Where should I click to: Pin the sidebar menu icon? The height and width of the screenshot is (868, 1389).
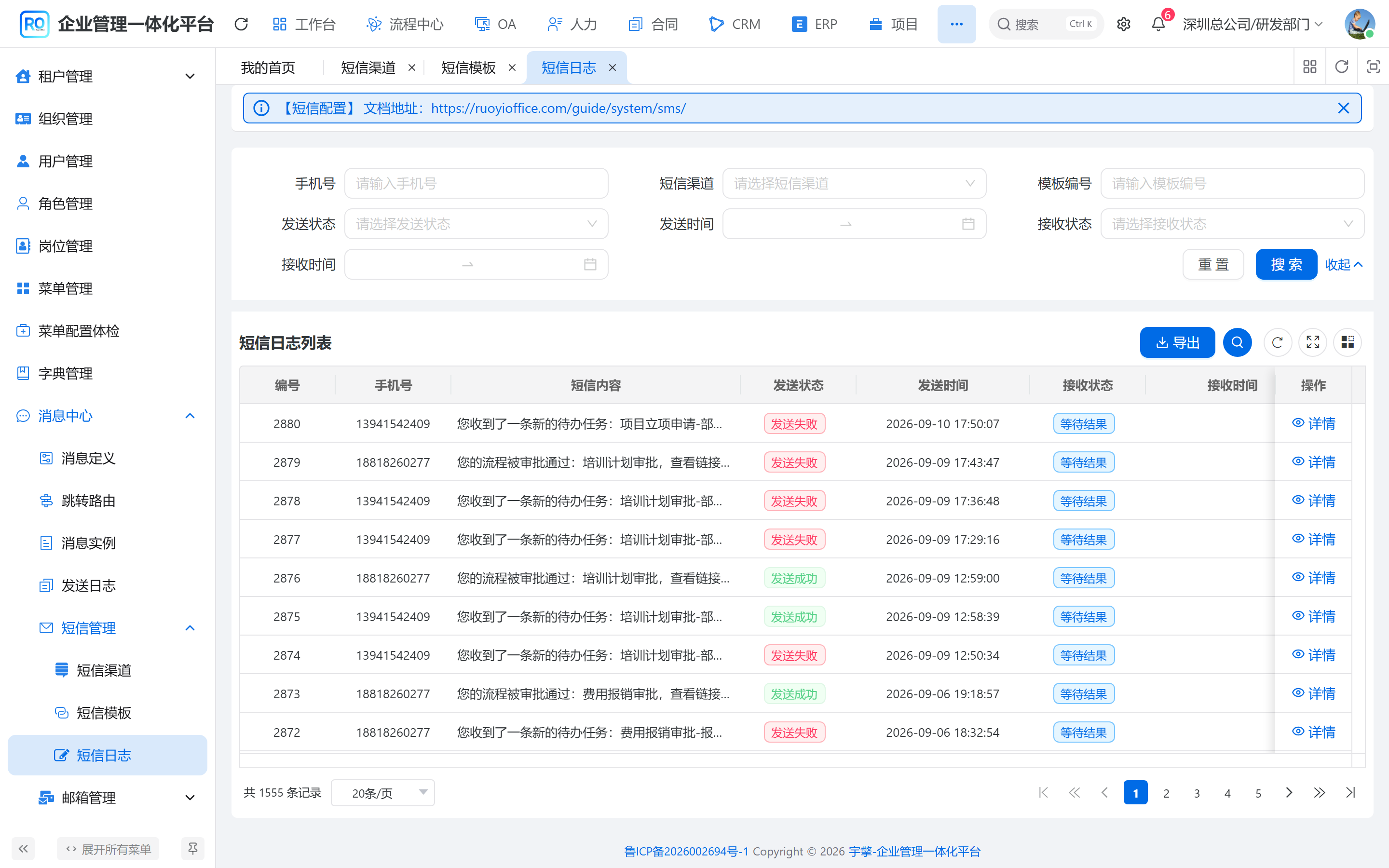193,849
